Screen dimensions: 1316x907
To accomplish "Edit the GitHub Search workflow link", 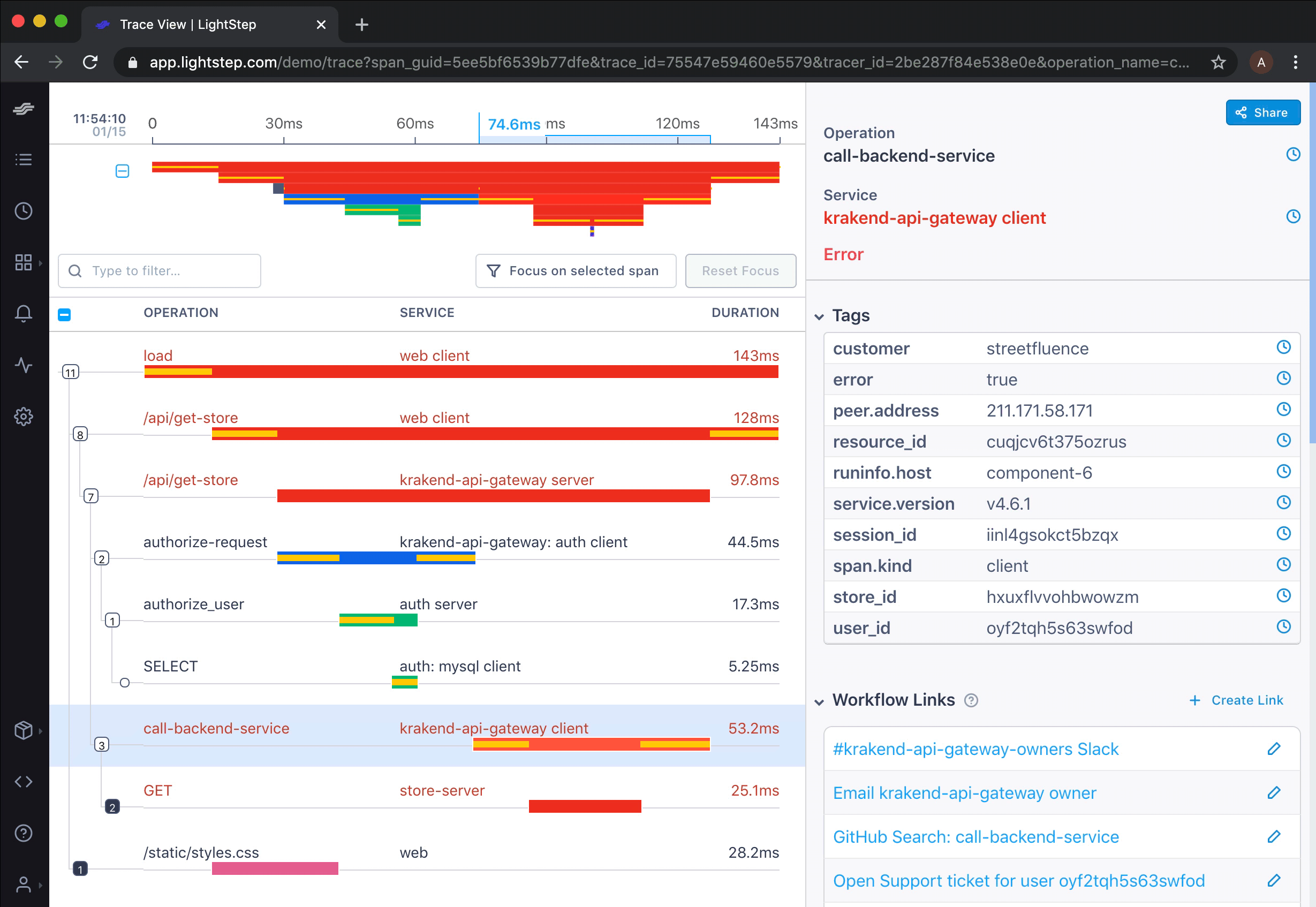I will click(x=1273, y=836).
